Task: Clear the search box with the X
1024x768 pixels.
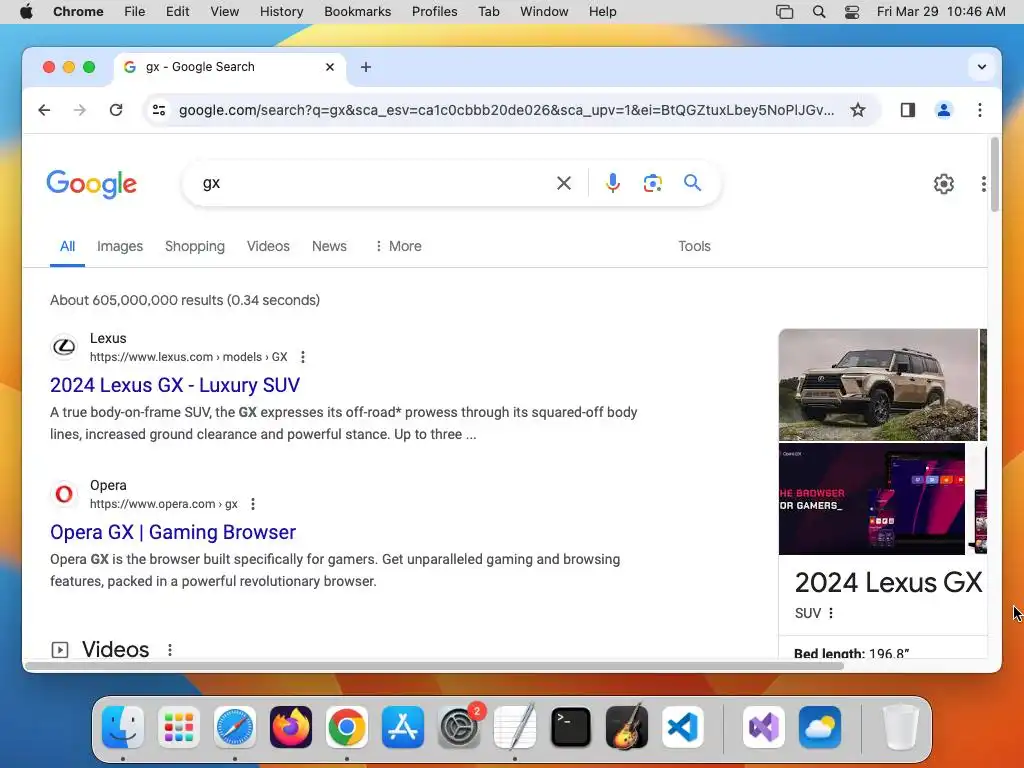Action: [564, 184]
